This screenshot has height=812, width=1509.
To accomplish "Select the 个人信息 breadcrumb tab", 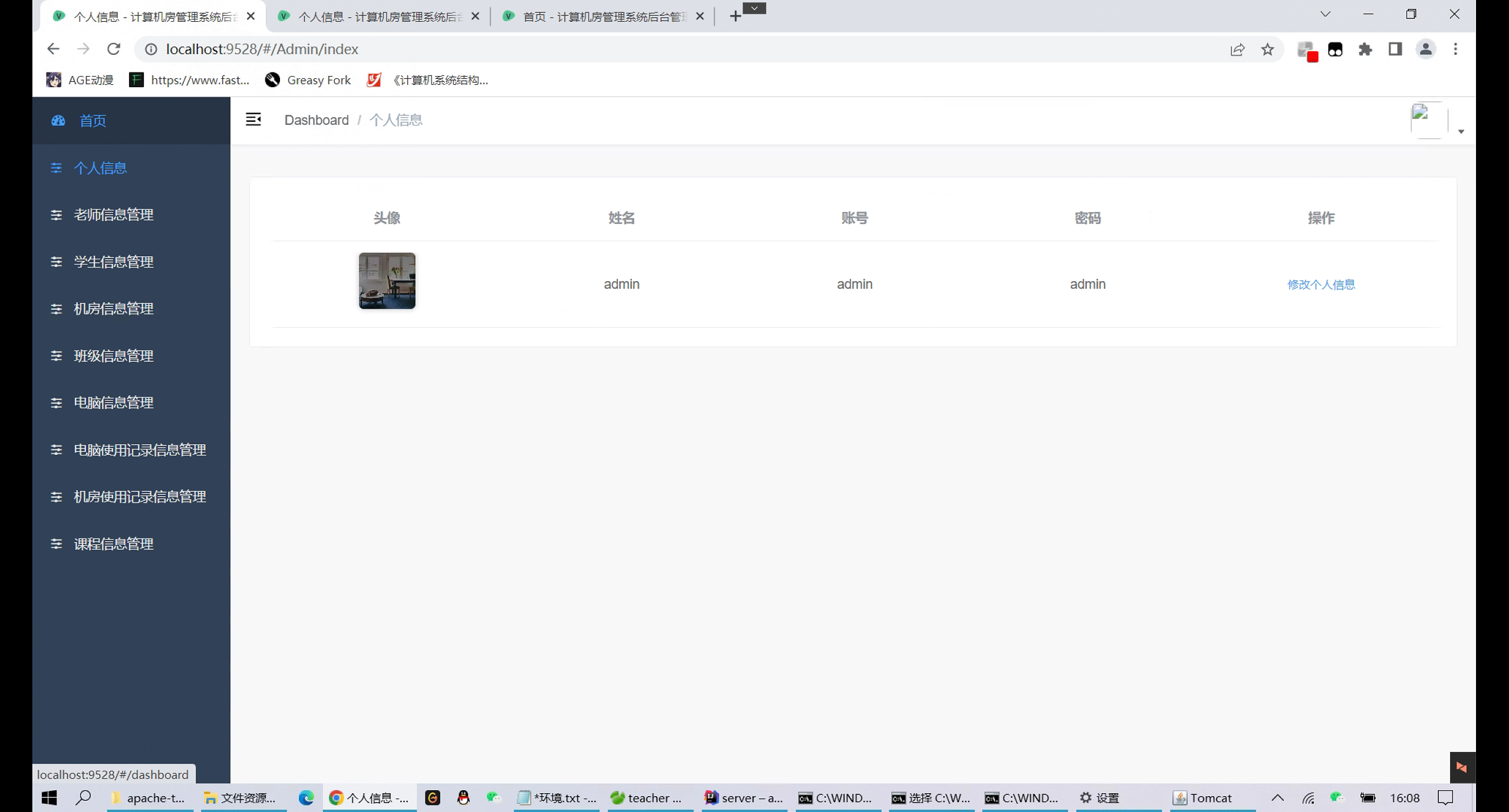I will click(396, 120).
